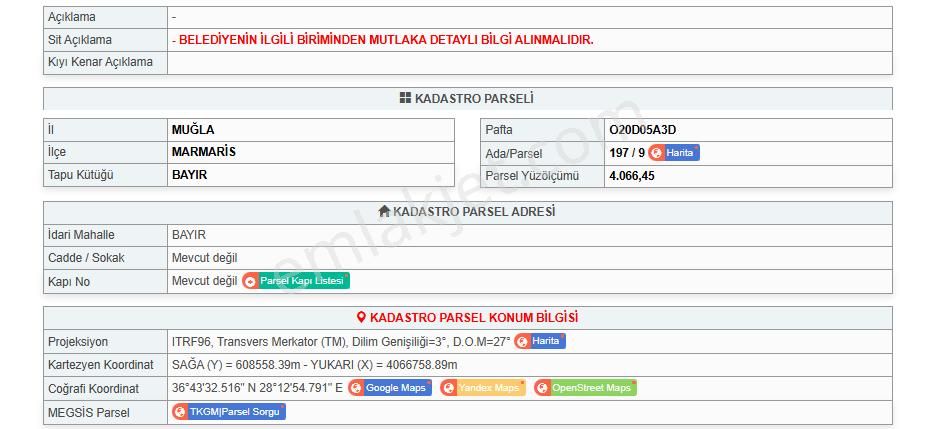Select the İlçe value MARMARİS
933x429 pixels.
click(x=204, y=152)
